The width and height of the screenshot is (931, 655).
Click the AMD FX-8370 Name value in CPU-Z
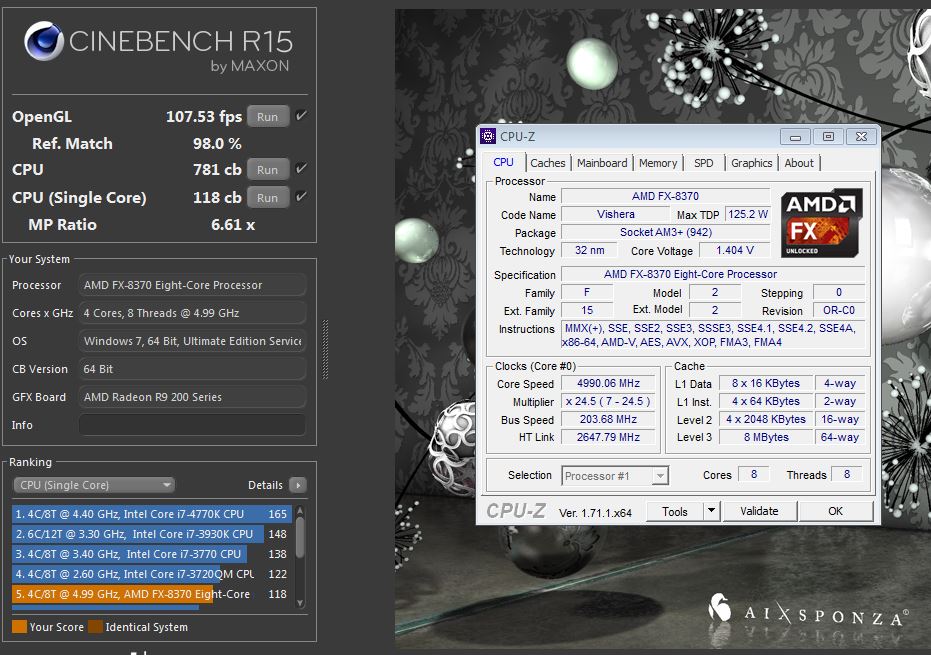pos(665,196)
